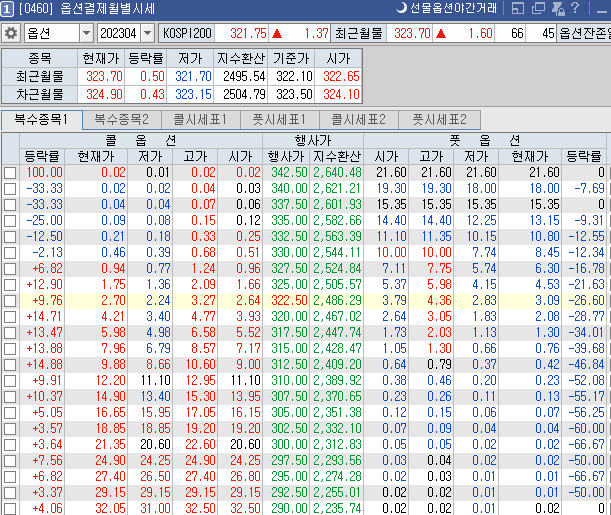Tick the checkbox on the 330.00 row
The width and height of the screenshot is (611, 515).
click(10, 252)
